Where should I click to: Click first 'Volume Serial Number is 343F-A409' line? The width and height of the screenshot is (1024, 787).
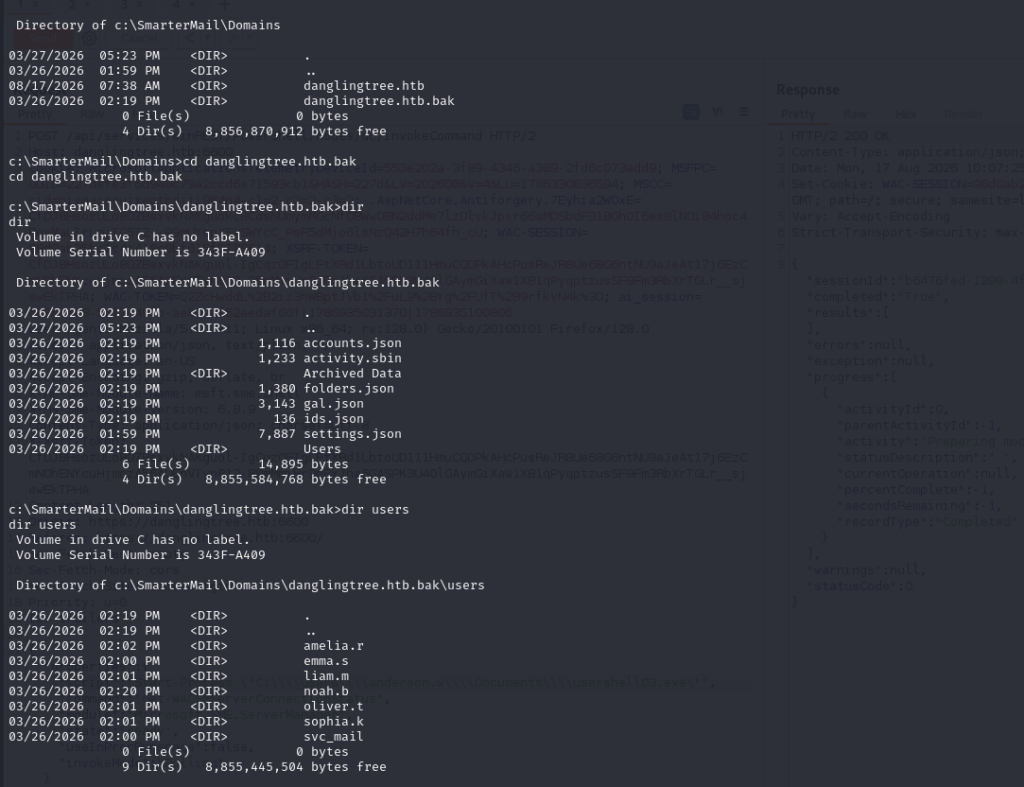[140, 251]
